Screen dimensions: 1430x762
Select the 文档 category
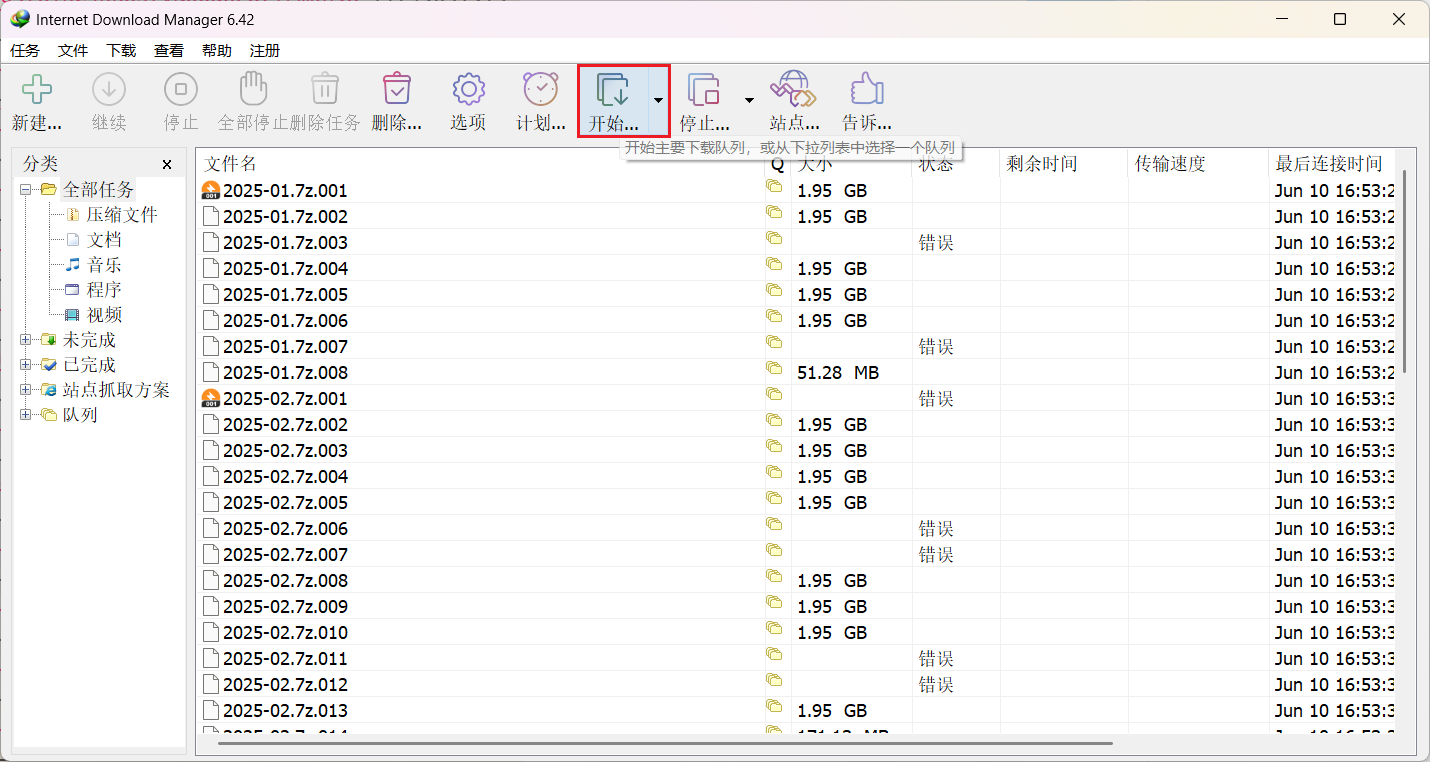[104, 240]
